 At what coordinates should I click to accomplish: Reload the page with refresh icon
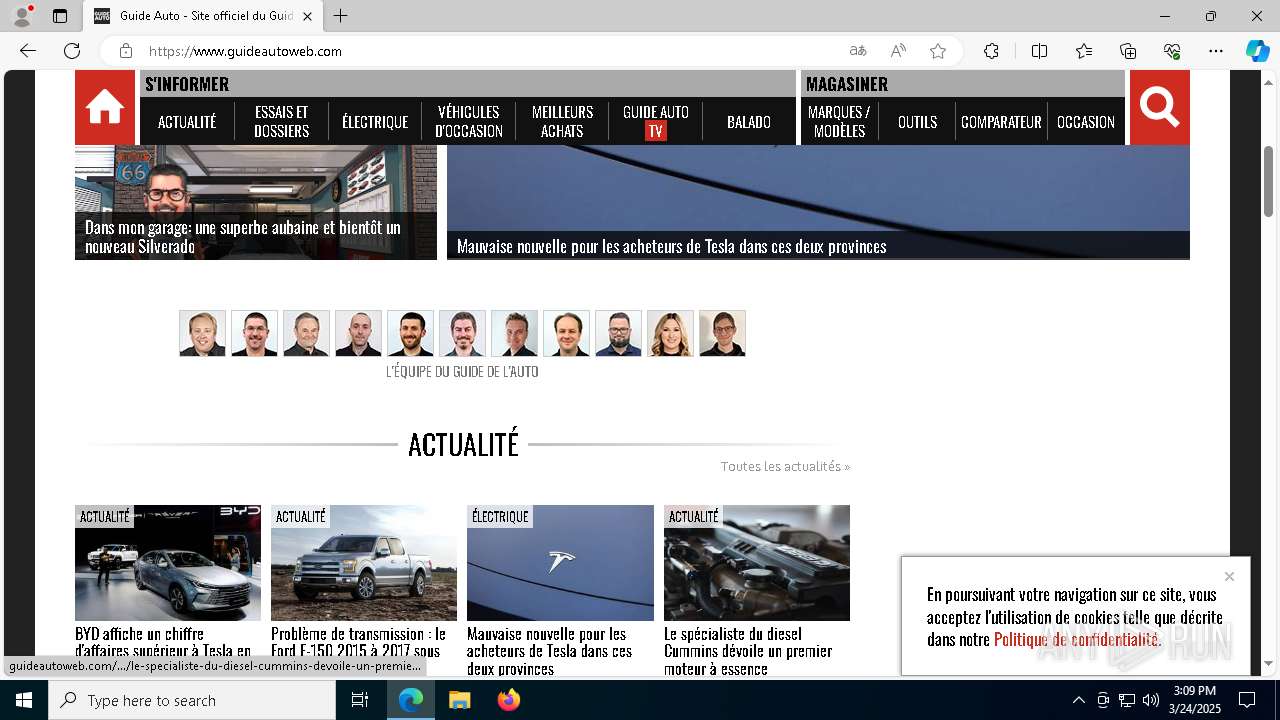[x=72, y=51]
